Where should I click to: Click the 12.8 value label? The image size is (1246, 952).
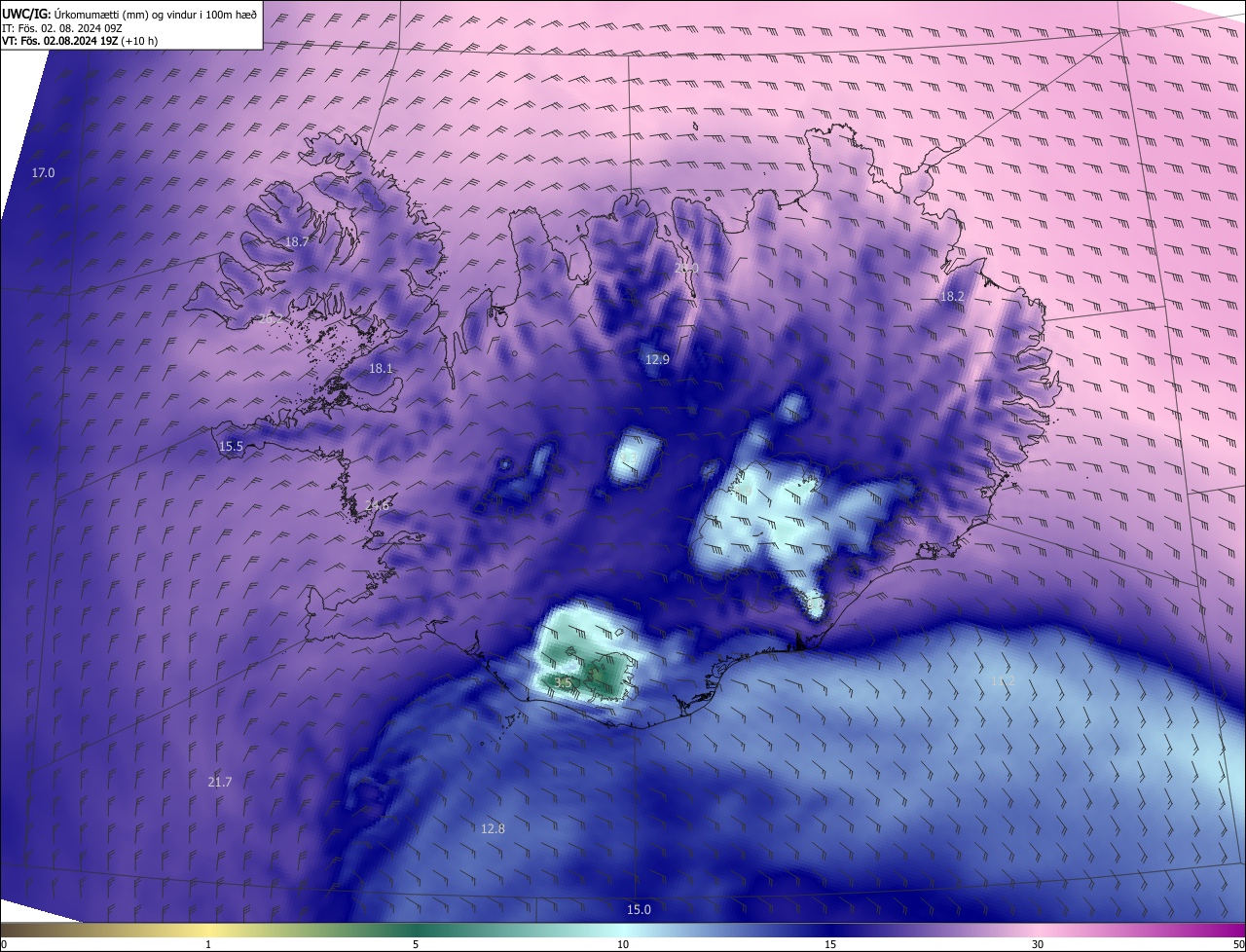coord(494,828)
